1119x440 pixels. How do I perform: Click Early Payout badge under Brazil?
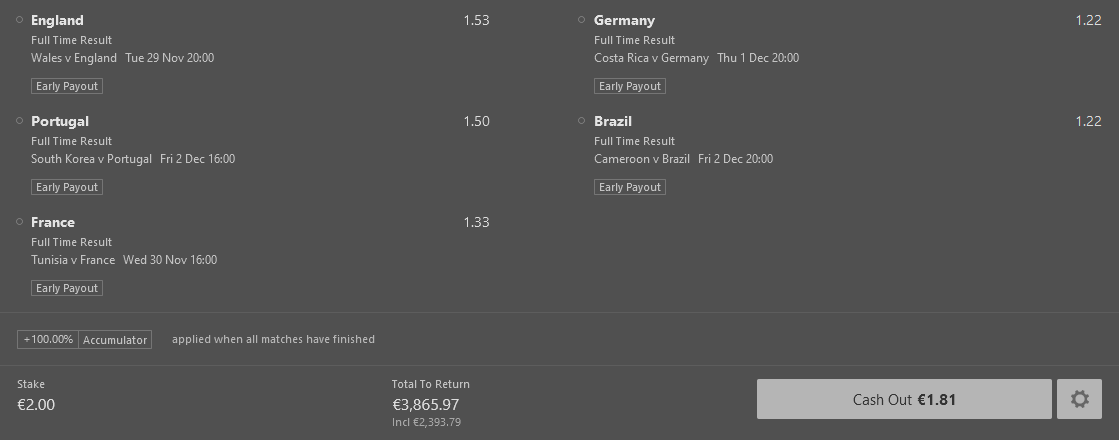pyautogui.click(x=630, y=187)
